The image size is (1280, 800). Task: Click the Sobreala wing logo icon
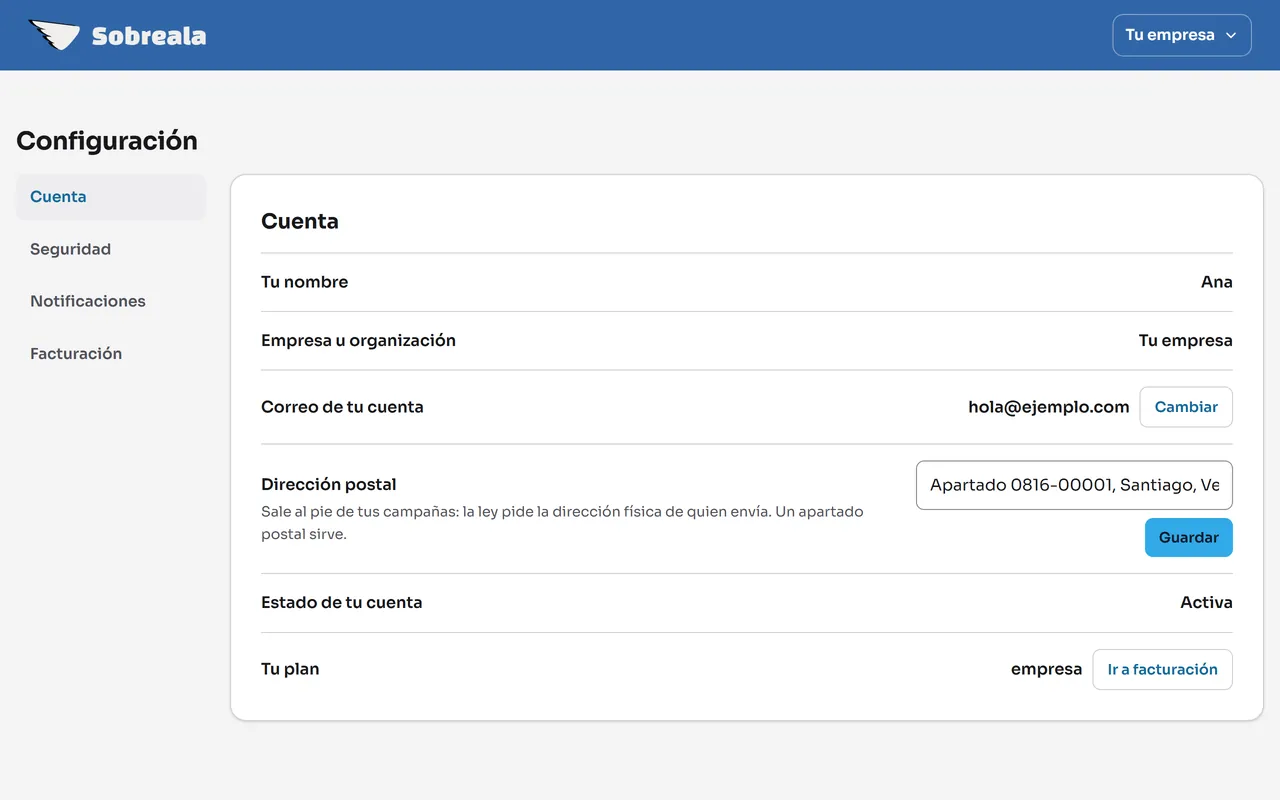click(x=54, y=35)
